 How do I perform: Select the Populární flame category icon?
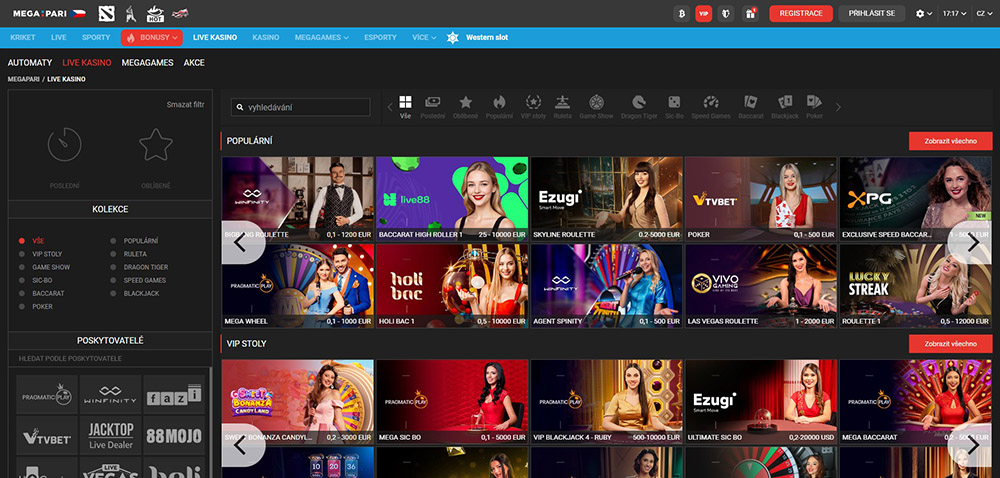[499, 102]
